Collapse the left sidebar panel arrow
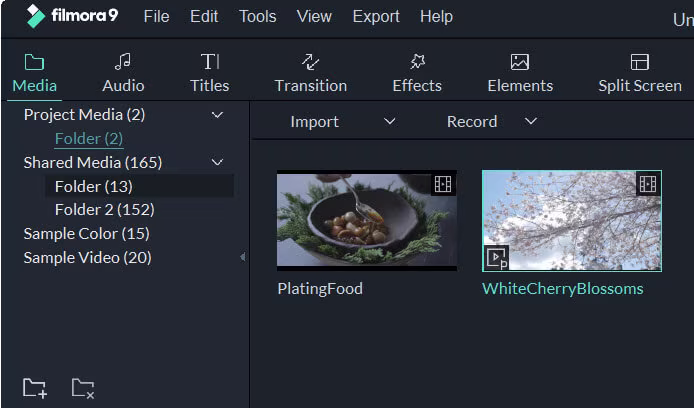Viewport: 694px width, 408px height. [x=242, y=257]
